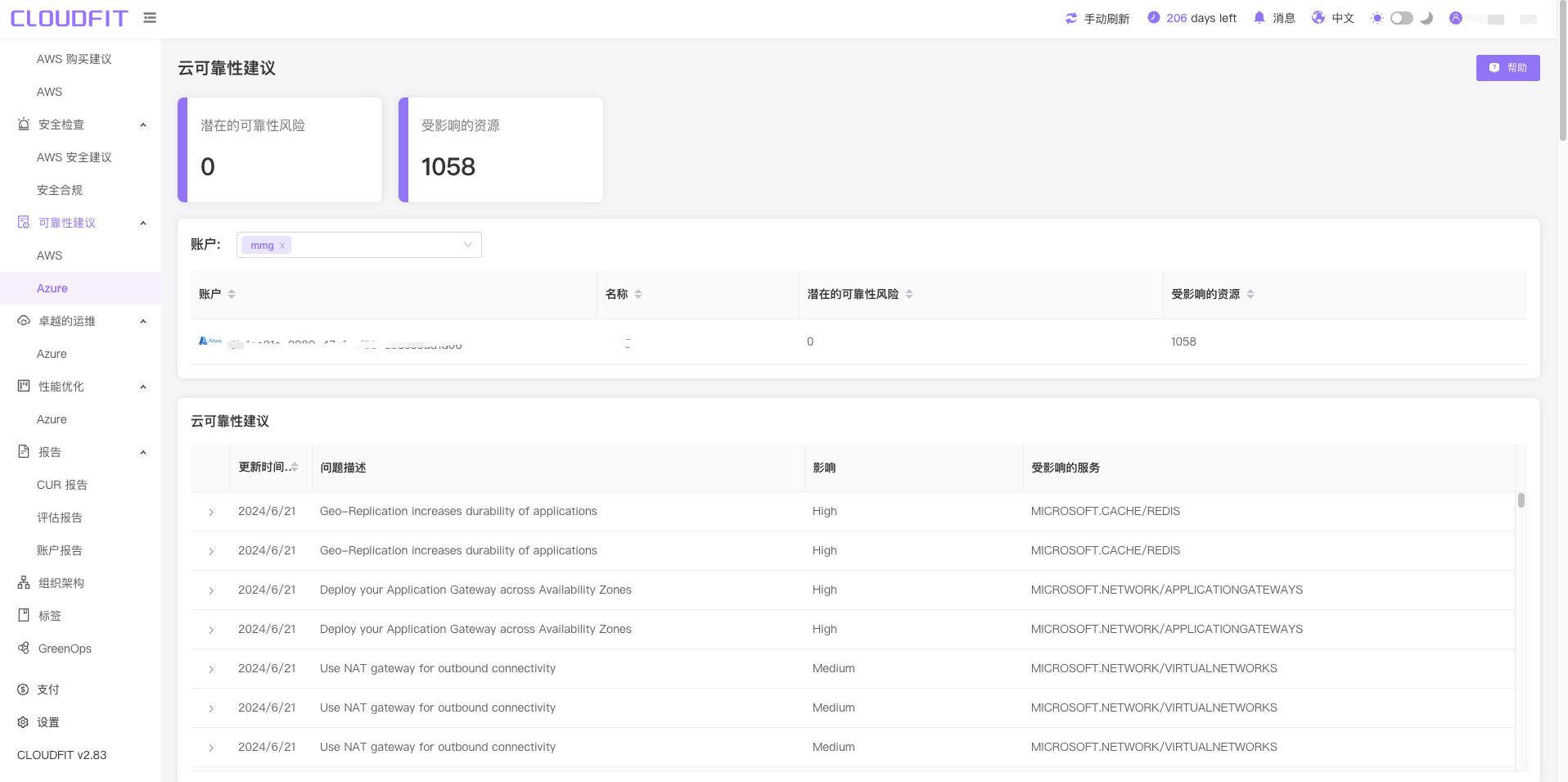Click CLOUDFIT v2.83 version text

[x=62, y=755]
